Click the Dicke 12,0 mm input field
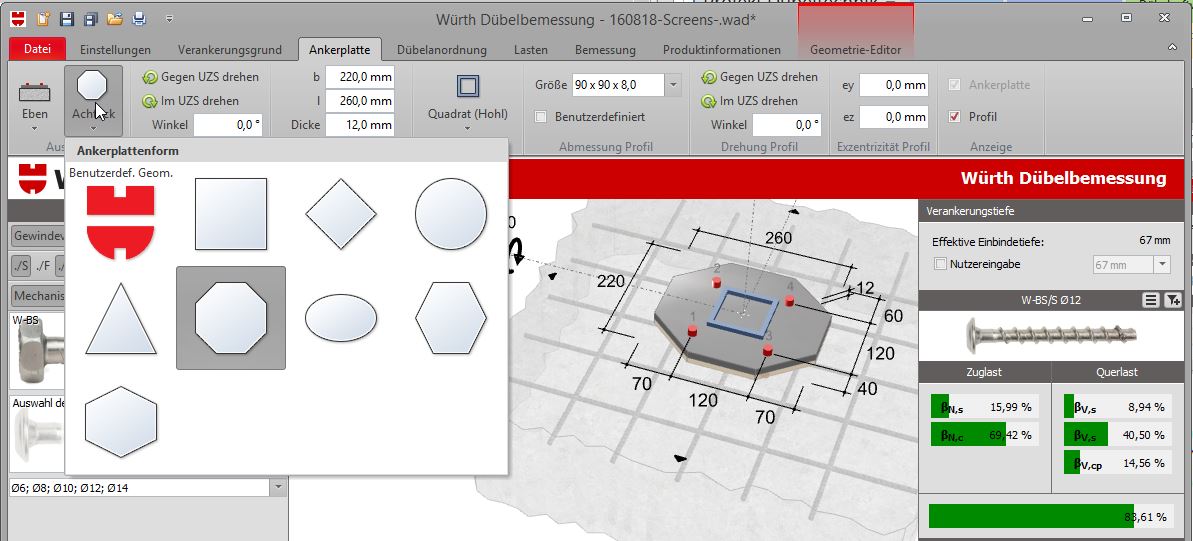 tap(360, 125)
